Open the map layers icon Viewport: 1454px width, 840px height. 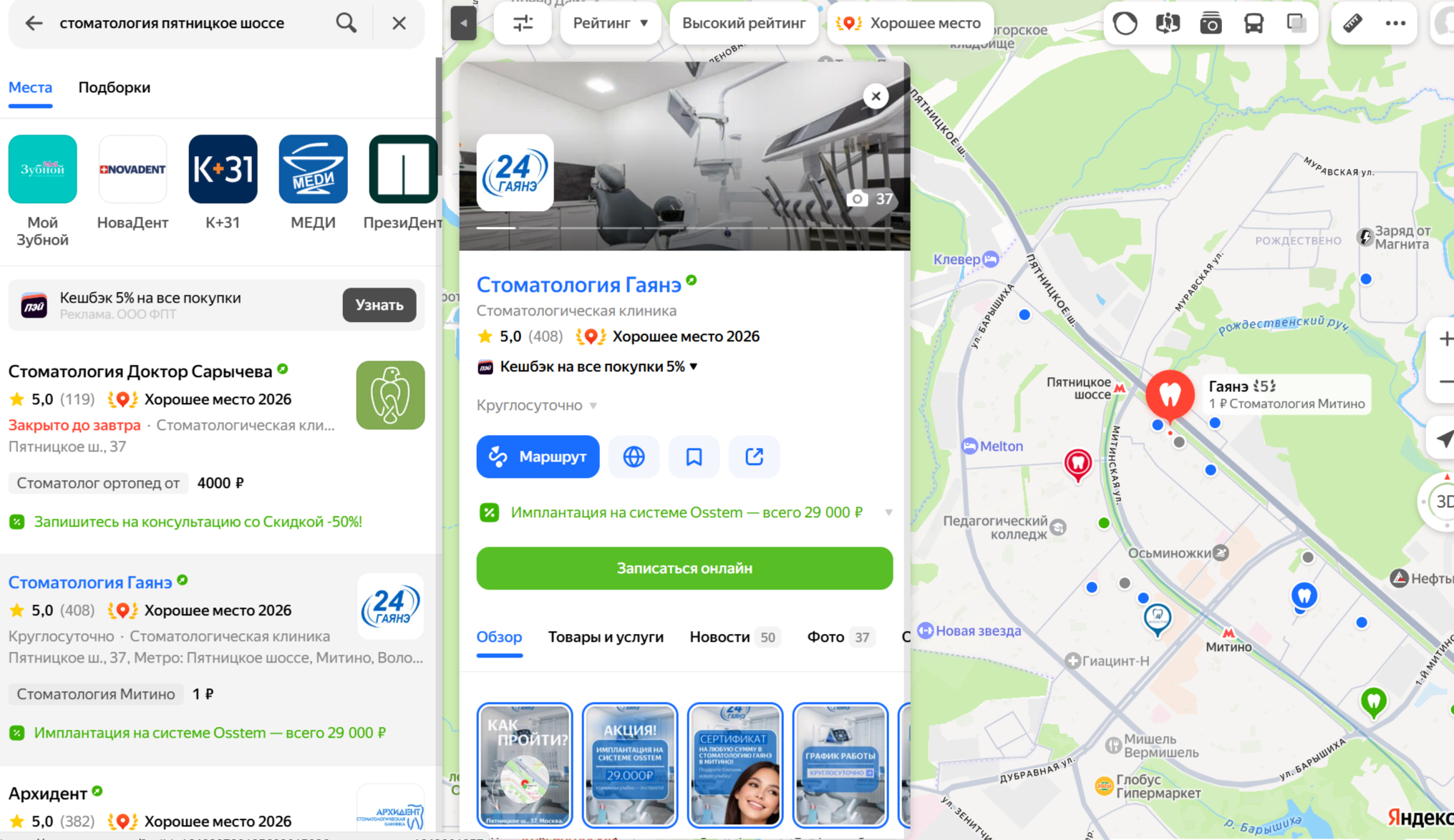pyautogui.click(x=1297, y=23)
